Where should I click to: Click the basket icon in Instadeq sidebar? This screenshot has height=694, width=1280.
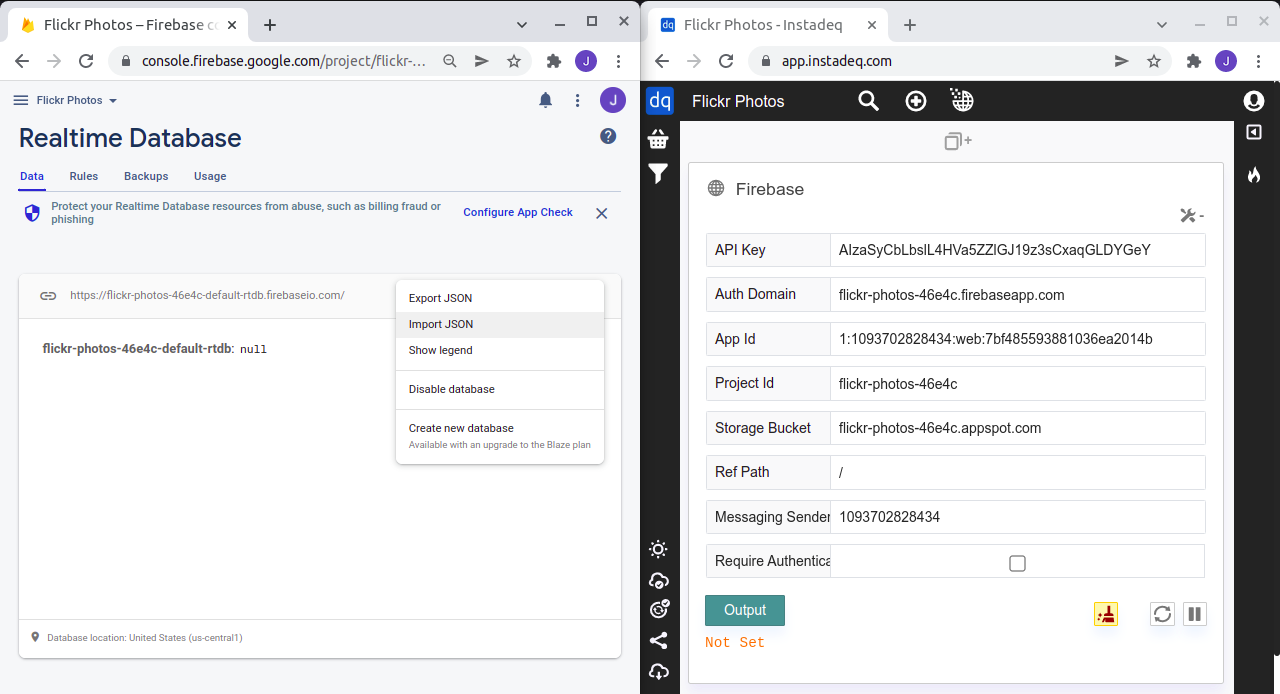pos(658,139)
